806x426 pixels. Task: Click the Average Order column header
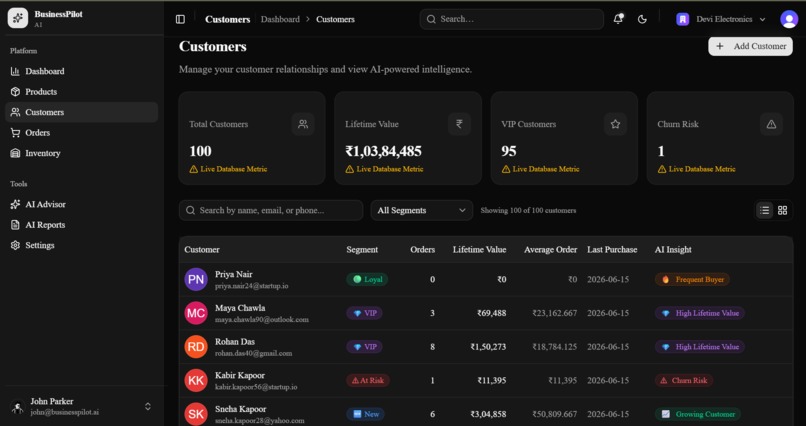(x=551, y=250)
